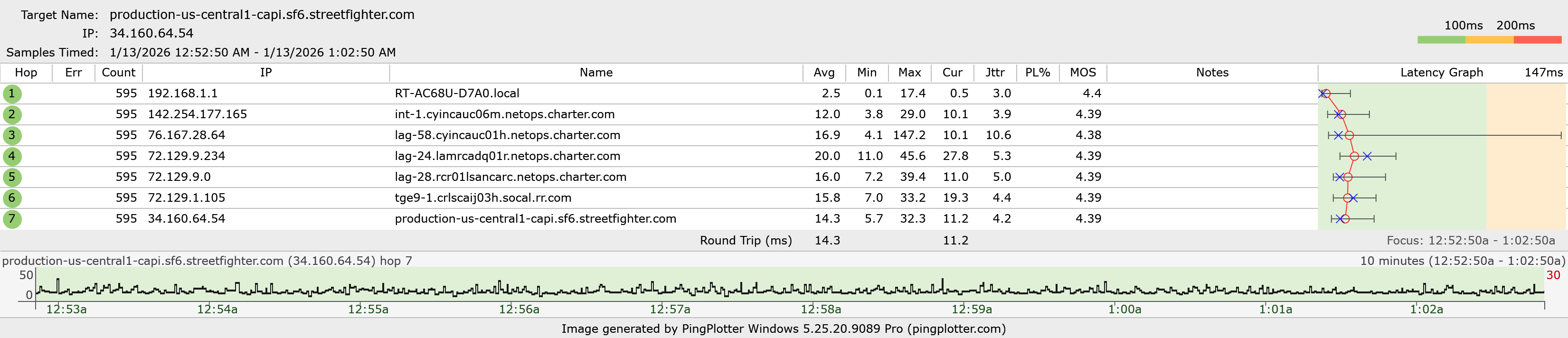Click the green hop 1 circle icon
Image resolution: width=1568 pixels, height=338 pixels.
click(11, 94)
